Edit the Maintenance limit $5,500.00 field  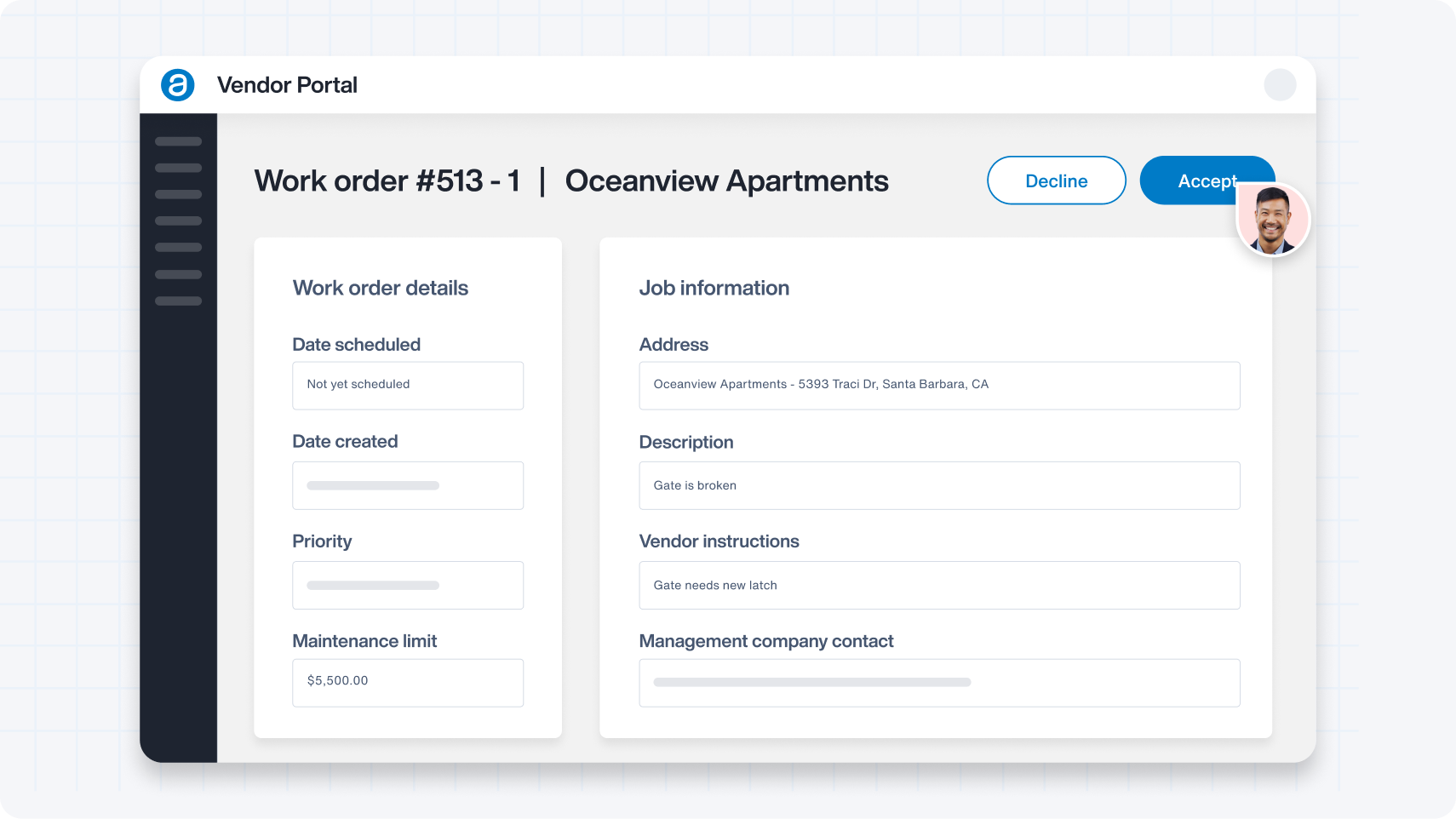click(x=408, y=682)
